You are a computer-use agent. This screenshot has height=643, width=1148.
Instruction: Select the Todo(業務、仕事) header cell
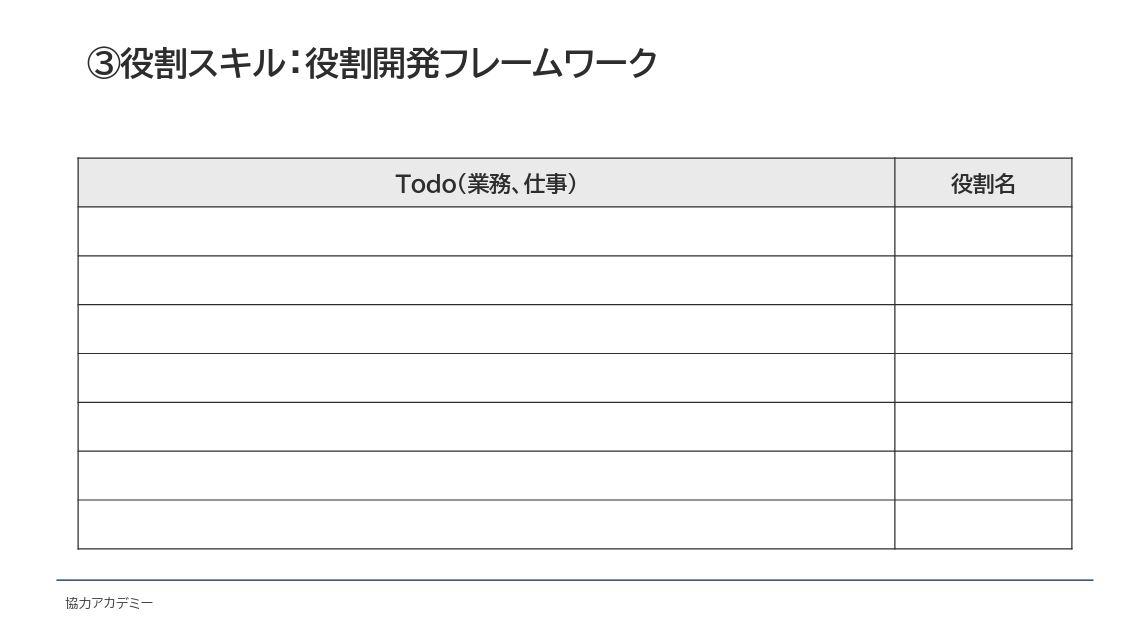pos(486,183)
